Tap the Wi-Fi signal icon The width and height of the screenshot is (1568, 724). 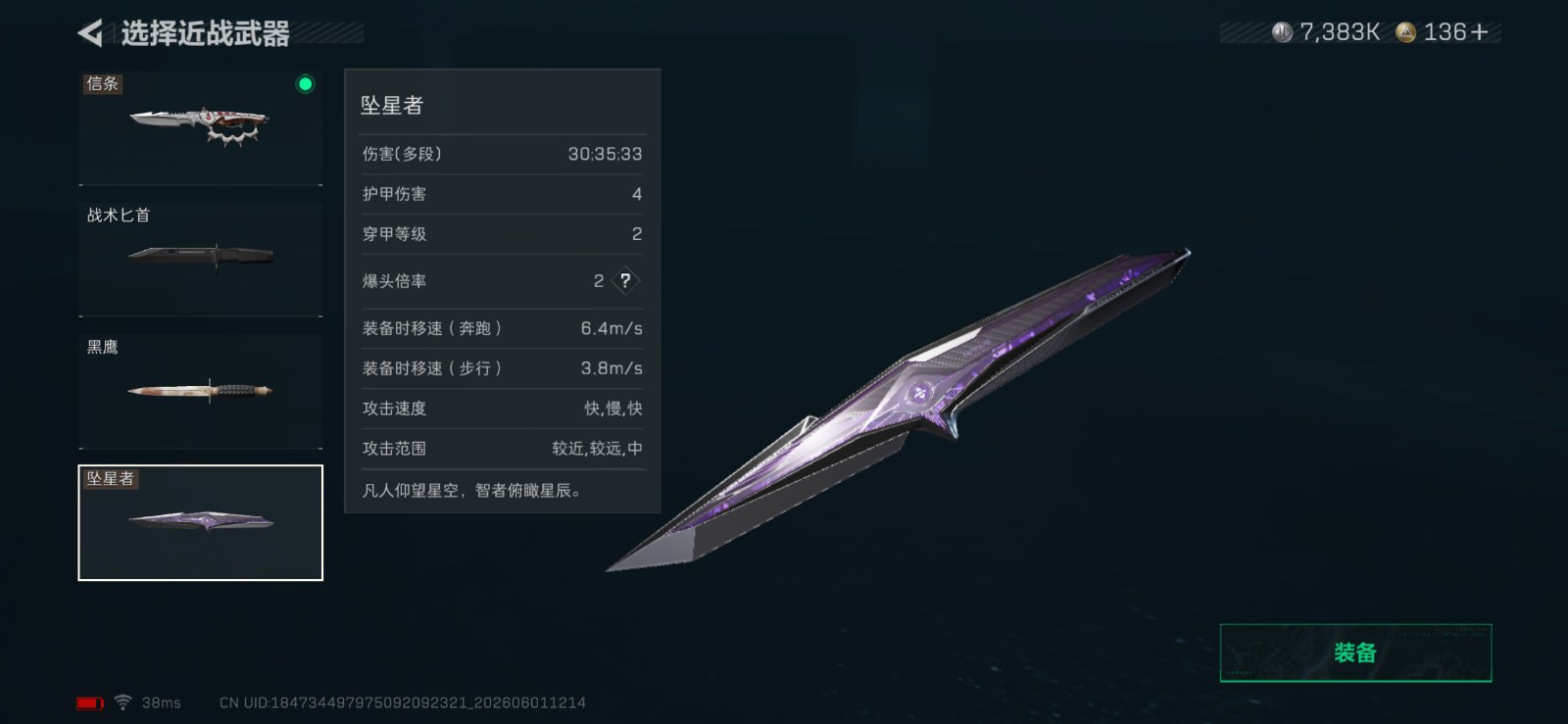(x=122, y=702)
